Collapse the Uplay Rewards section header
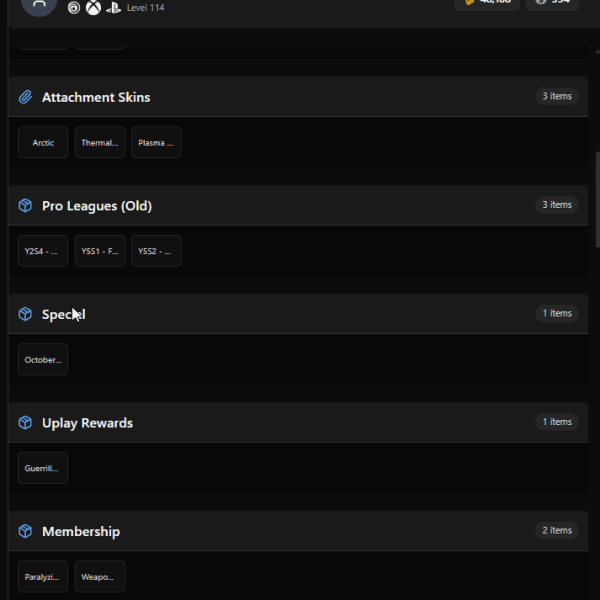The width and height of the screenshot is (600, 600). [298, 422]
